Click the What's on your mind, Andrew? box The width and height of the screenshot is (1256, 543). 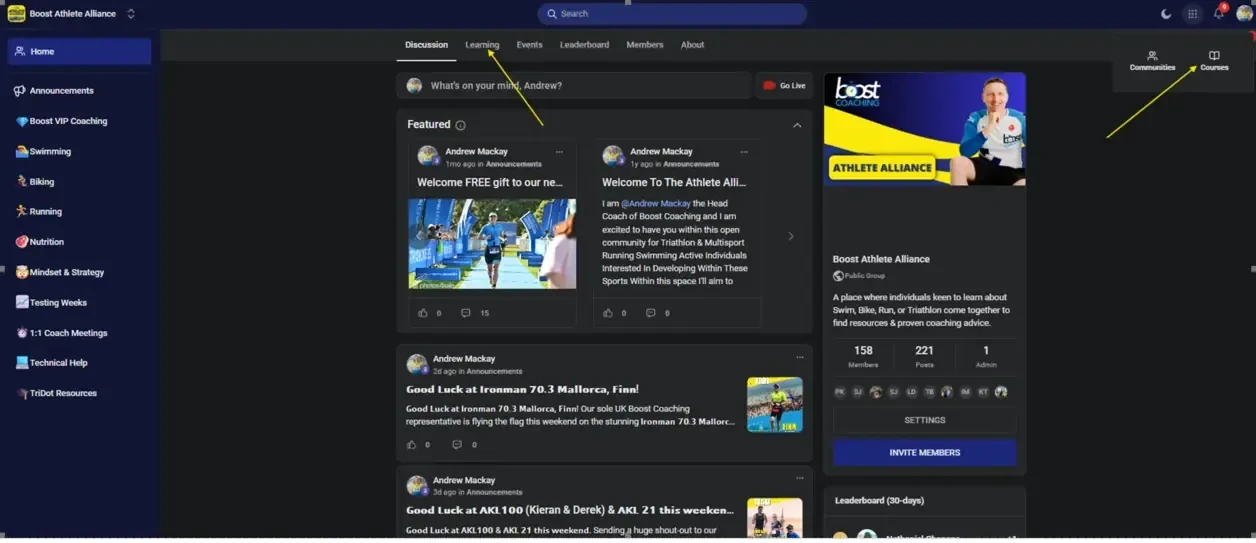(574, 86)
